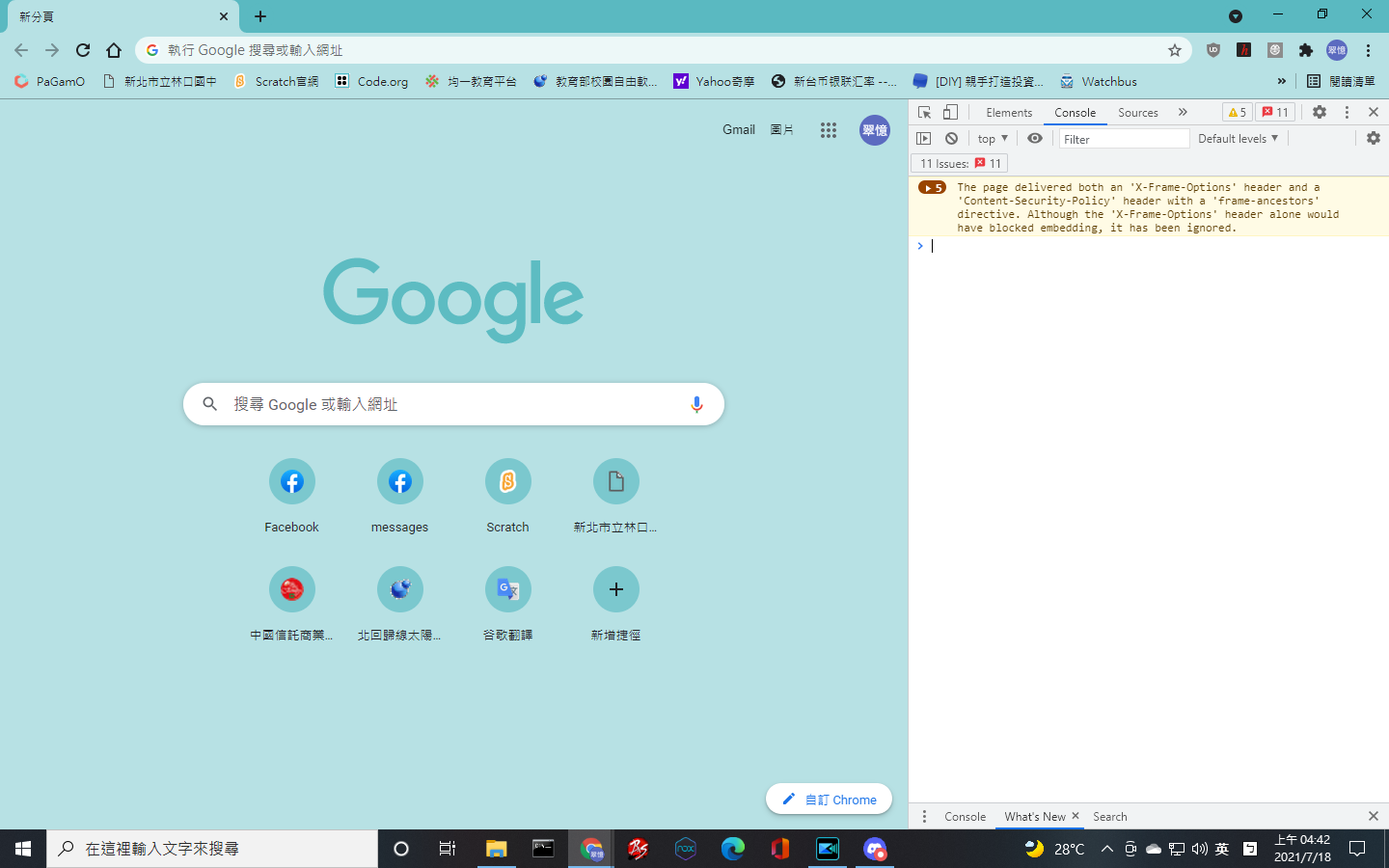Click the 5 warnings badge

click(1237, 112)
